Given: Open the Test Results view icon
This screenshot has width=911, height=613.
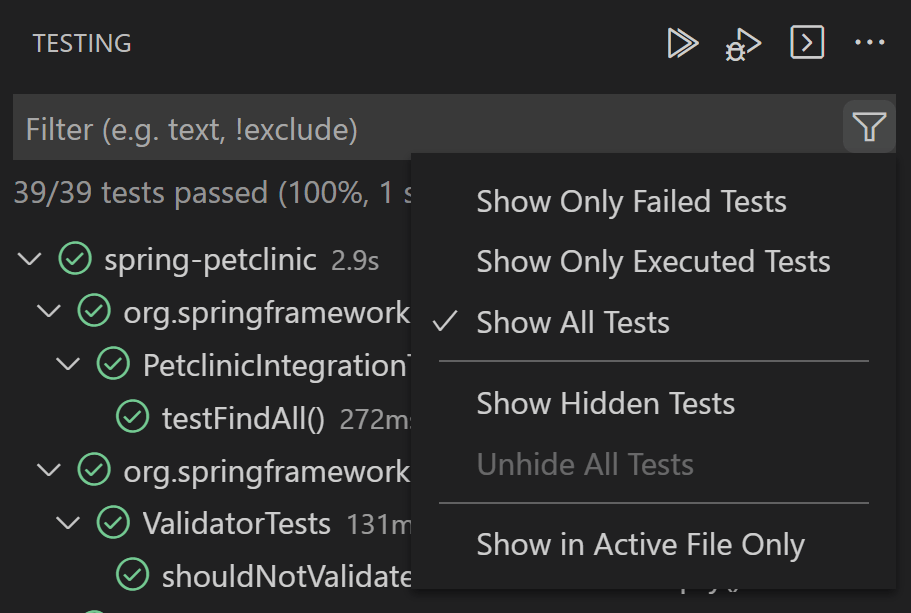Looking at the screenshot, I should point(807,43).
